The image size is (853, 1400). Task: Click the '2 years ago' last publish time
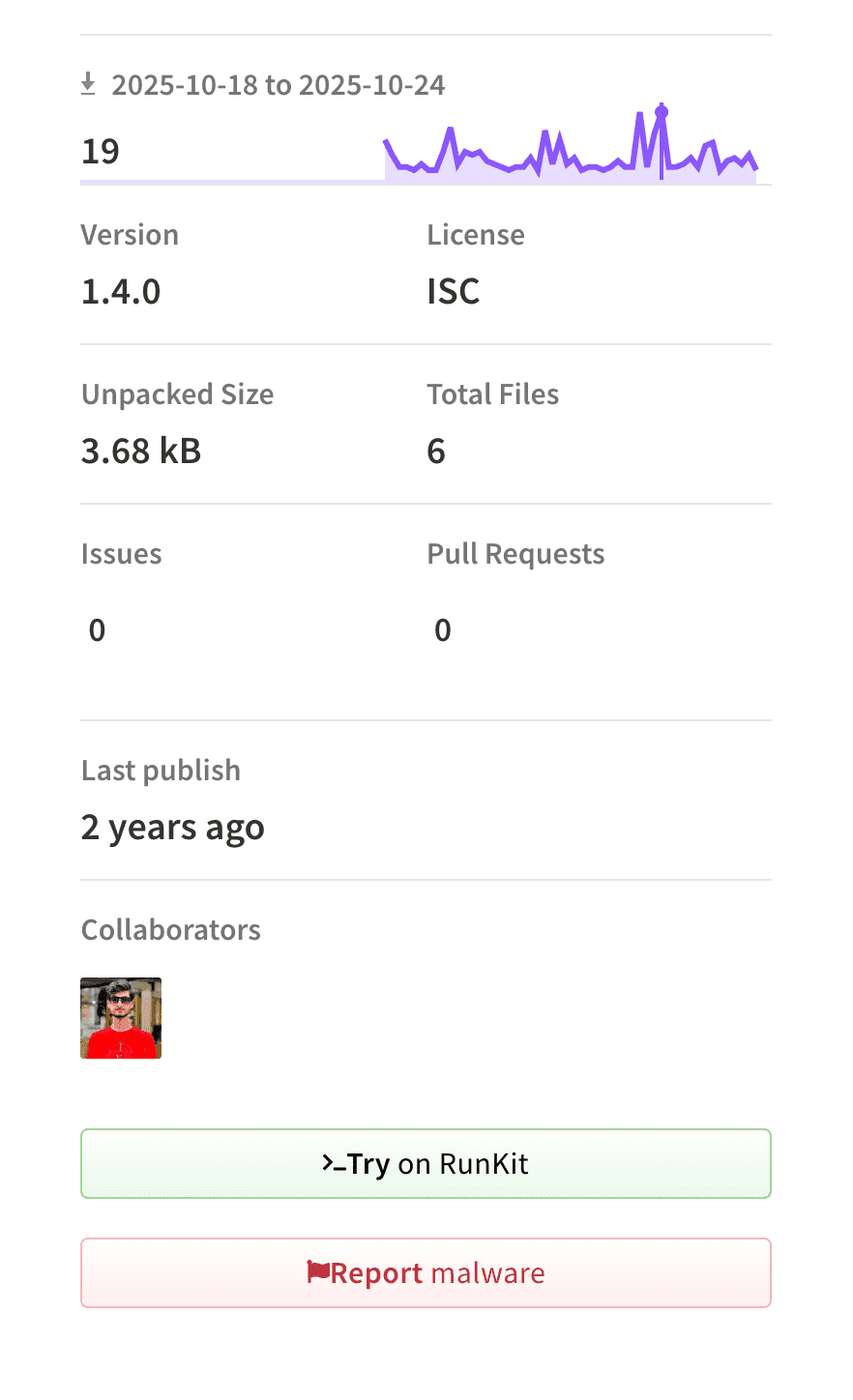173,828
